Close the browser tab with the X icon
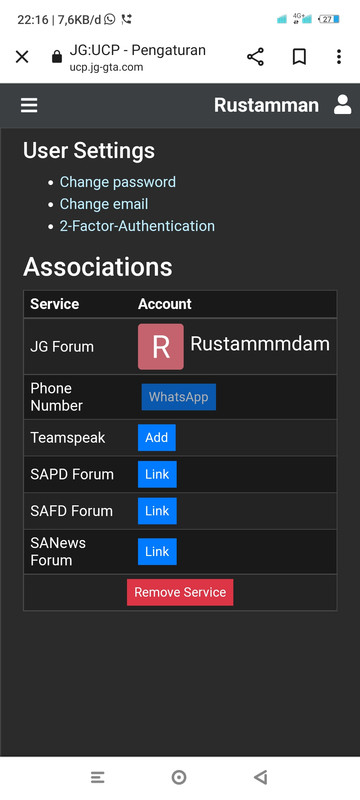The image size is (360, 800). click(22, 57)
